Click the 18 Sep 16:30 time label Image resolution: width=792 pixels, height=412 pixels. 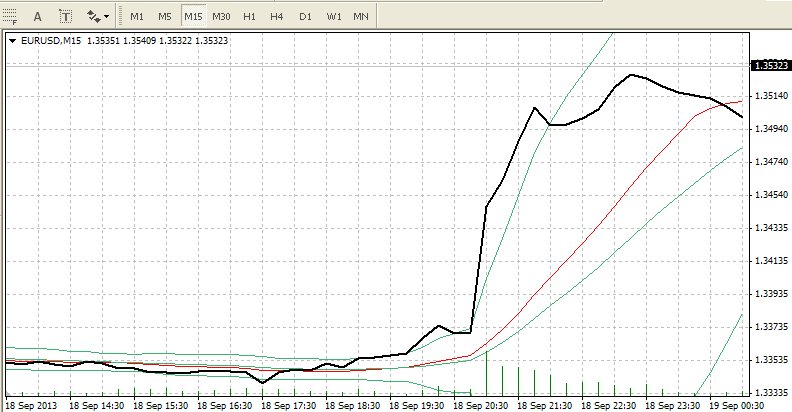point(225,405)
